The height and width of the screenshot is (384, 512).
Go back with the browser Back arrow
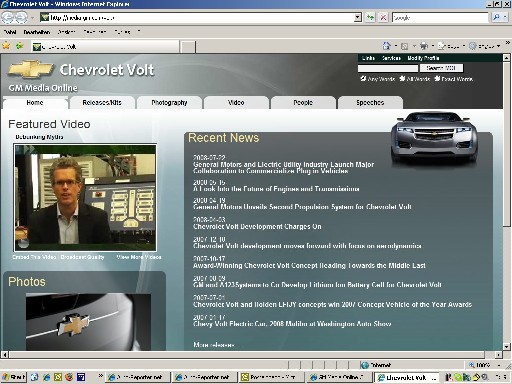(x=7, y=17)
